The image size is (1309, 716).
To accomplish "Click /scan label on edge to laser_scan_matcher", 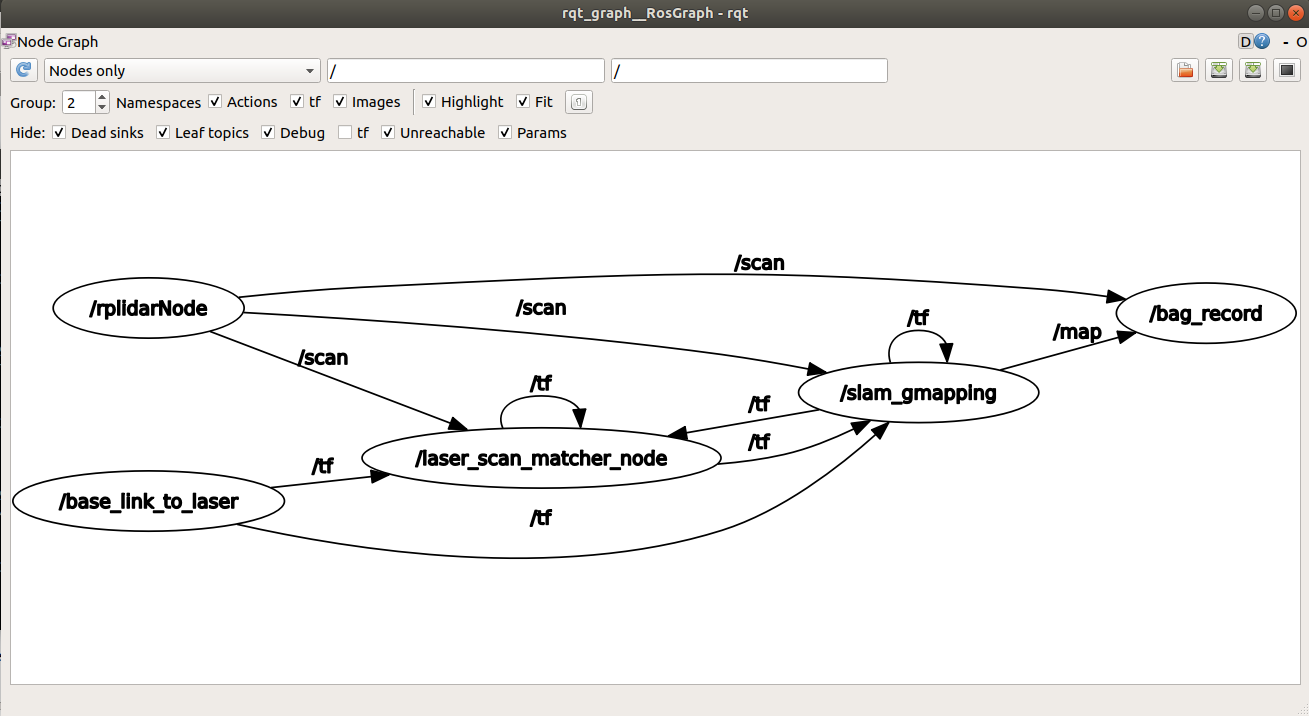I will click(x=323, y=357).
